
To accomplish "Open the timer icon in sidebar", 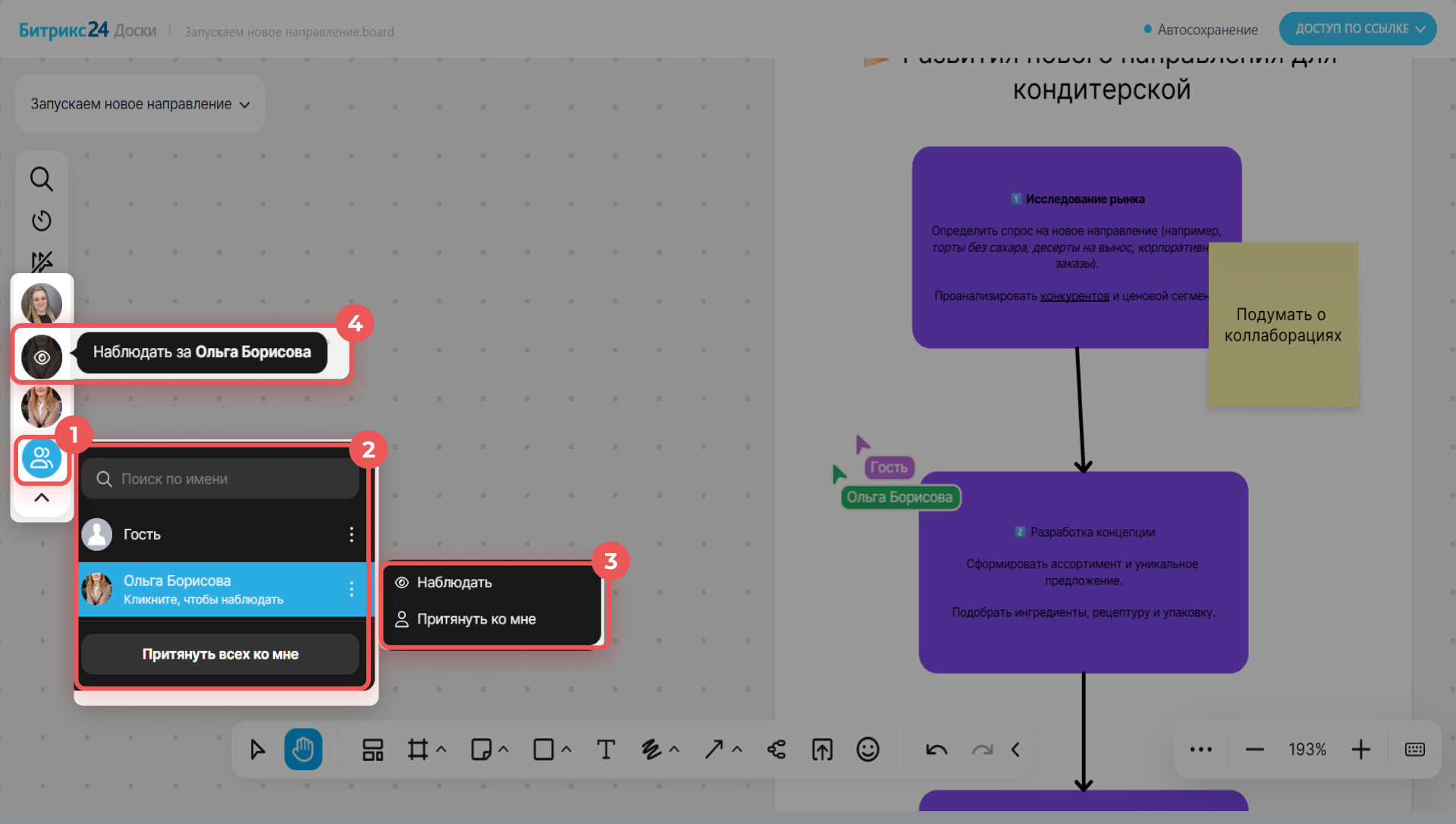I will (x=42, y=221).
